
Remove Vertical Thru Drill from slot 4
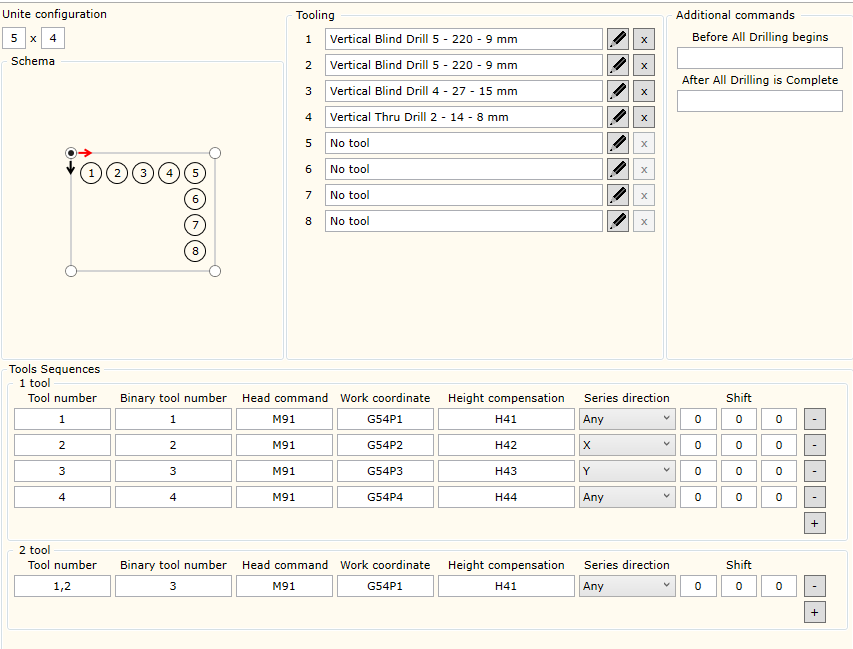click(644, 117)
